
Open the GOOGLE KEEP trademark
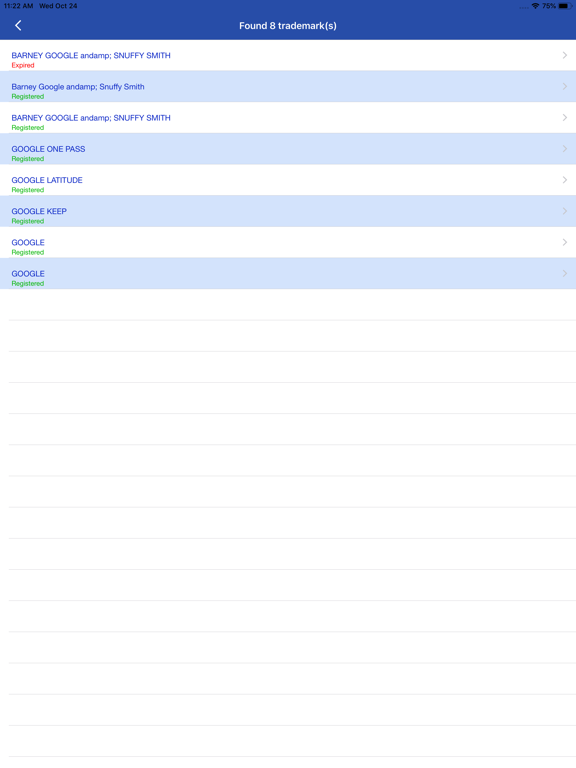[x=288, y=211]
